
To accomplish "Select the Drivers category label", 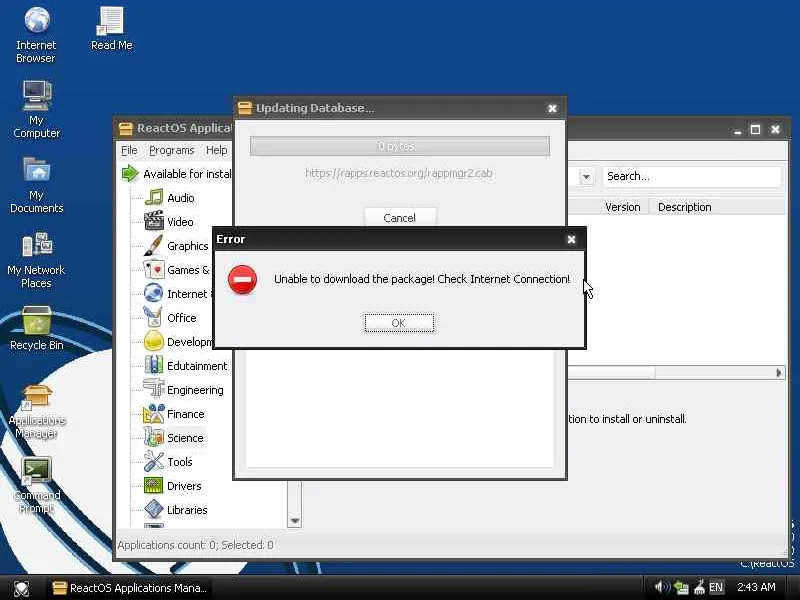I will (184, 486).
